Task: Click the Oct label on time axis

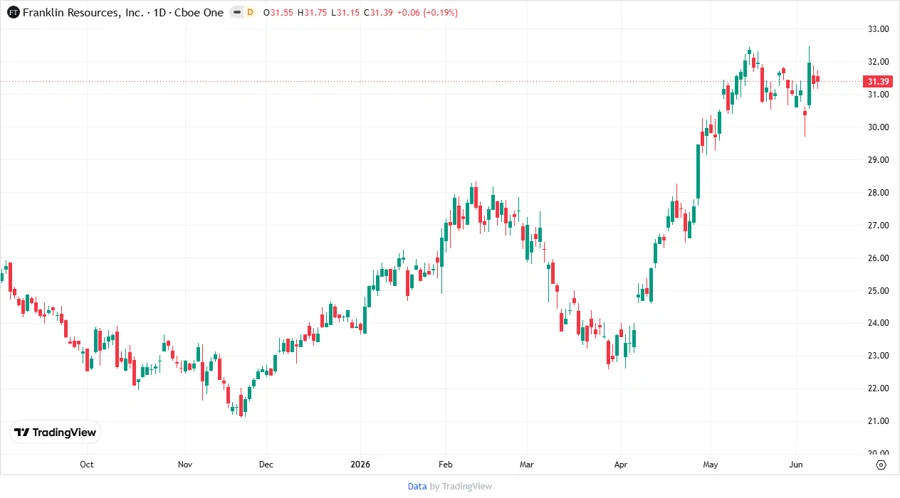Action: 87,465
